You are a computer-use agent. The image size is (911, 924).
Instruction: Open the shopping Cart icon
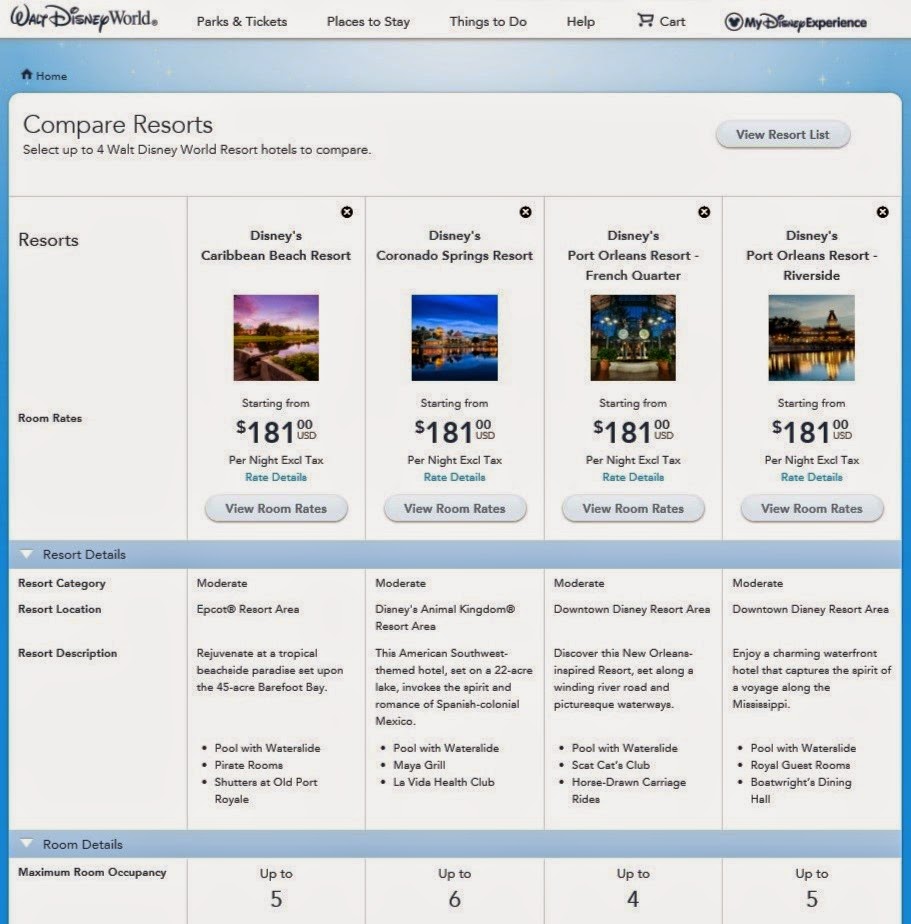(x=645, y=21)
